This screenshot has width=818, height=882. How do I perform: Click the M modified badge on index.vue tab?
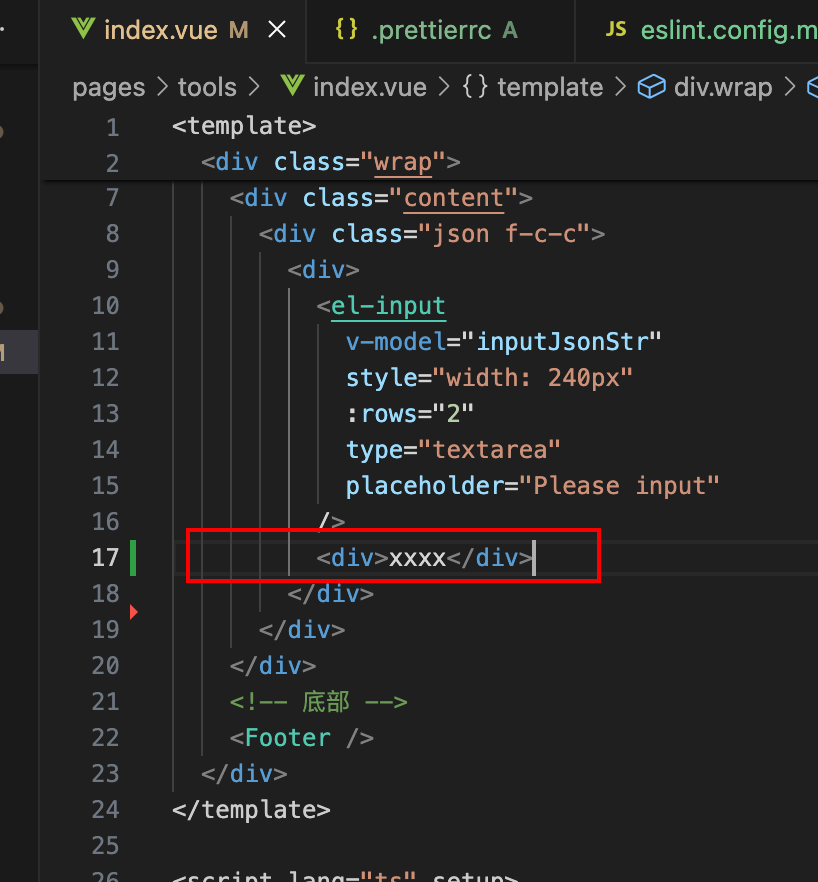239,30
